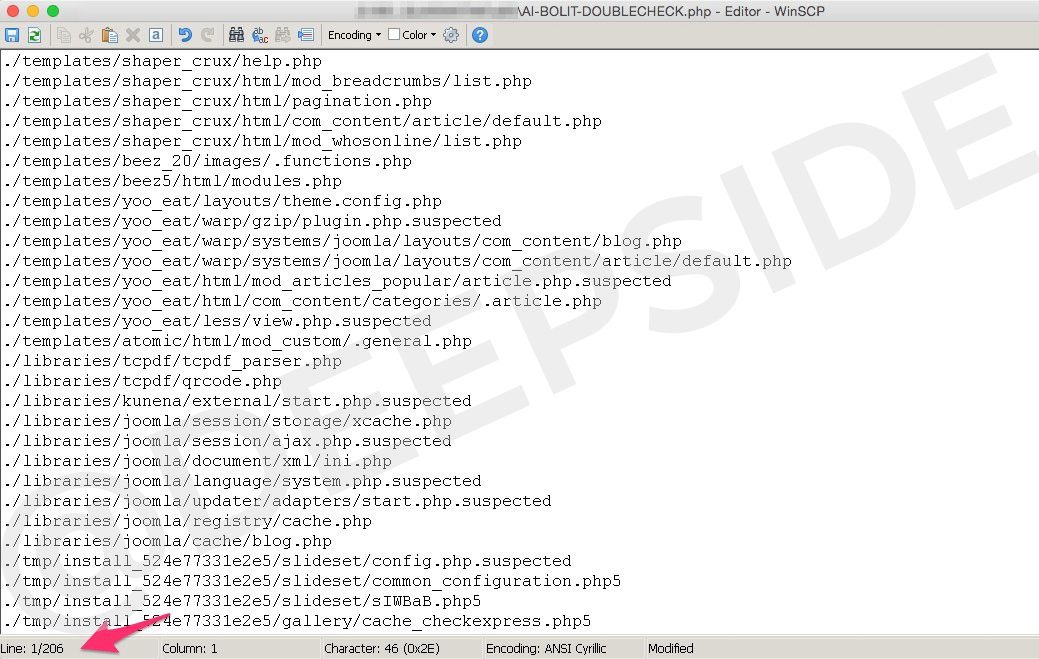
Task: Click the yellow macOS minimize button
Action: pos(32,11)
